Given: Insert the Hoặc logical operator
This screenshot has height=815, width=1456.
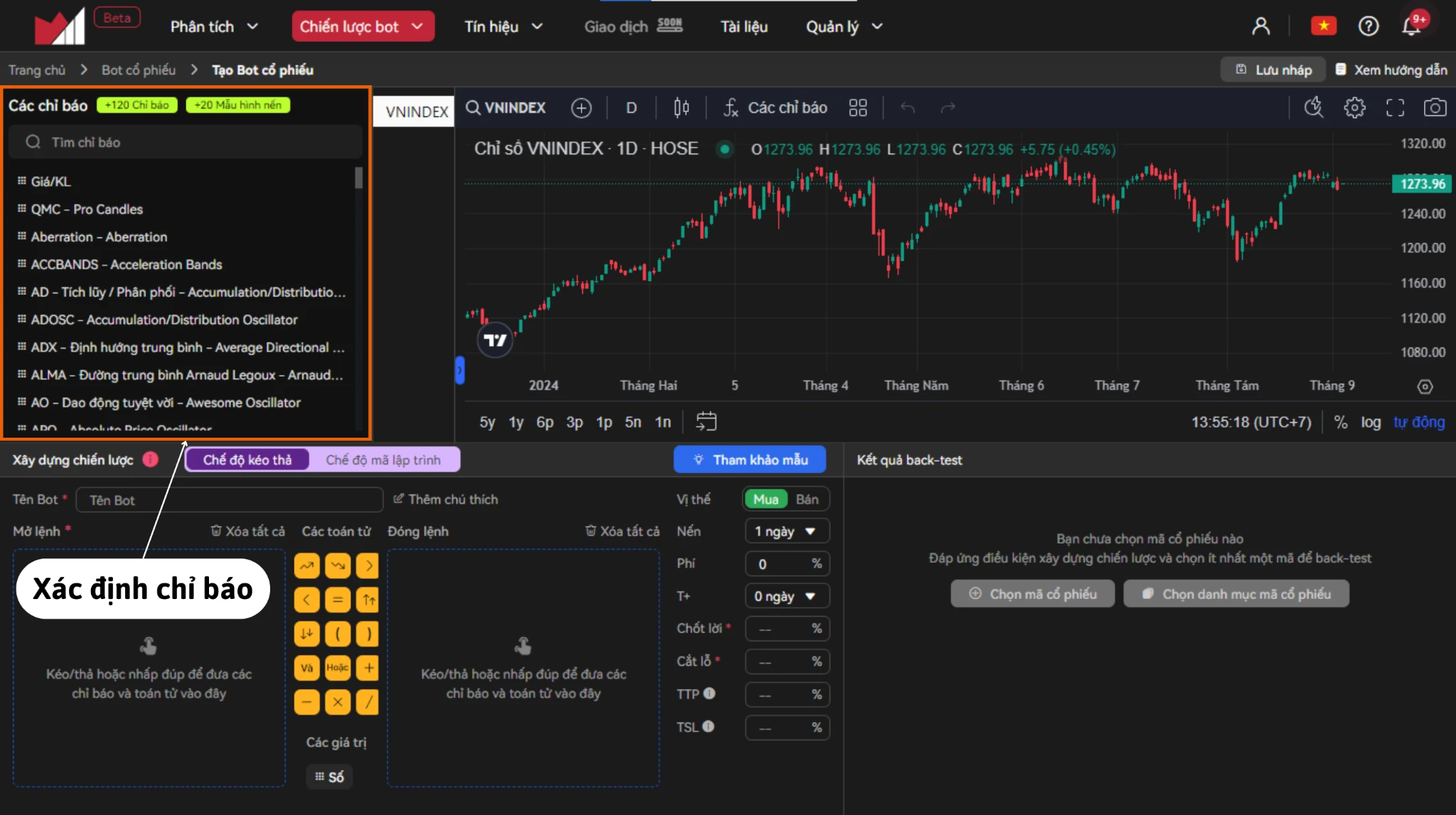Looking at the screenshot, I should click(338, 668).
